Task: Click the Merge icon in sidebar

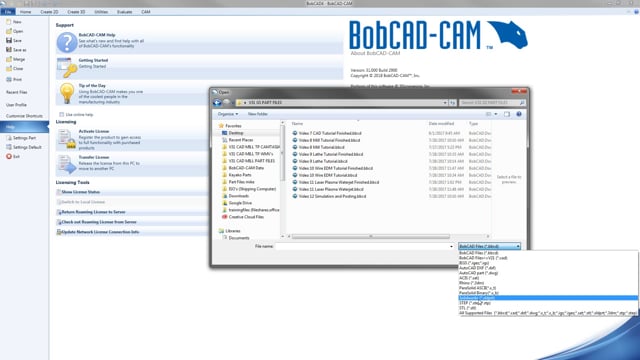Action: pyautogui.click(x=9, y=59)
